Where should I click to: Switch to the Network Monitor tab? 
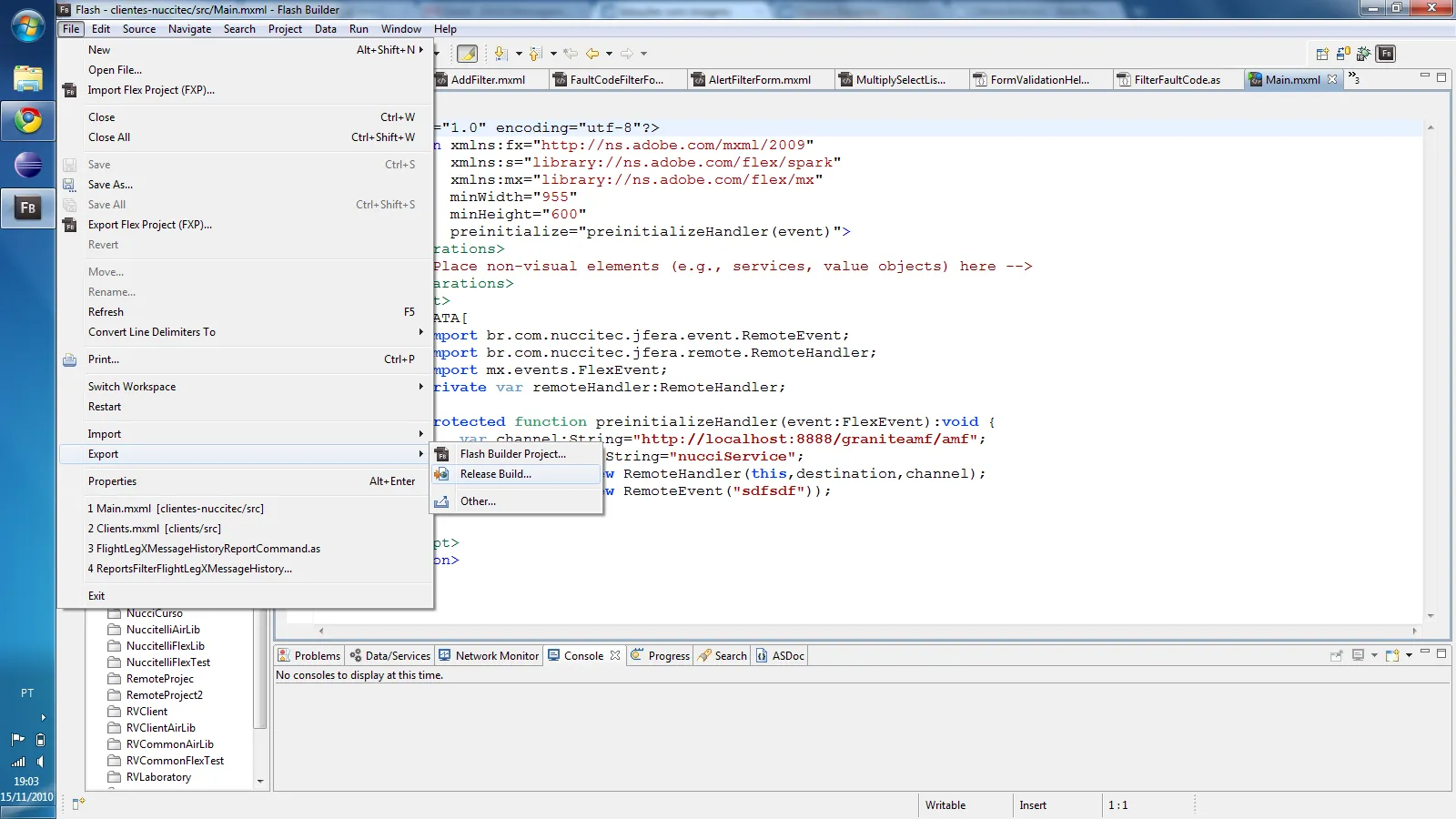489,655
